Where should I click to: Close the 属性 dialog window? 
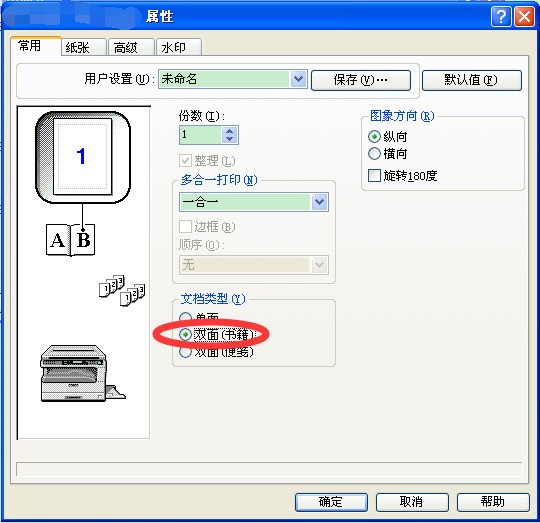click(x=524, y=16)
